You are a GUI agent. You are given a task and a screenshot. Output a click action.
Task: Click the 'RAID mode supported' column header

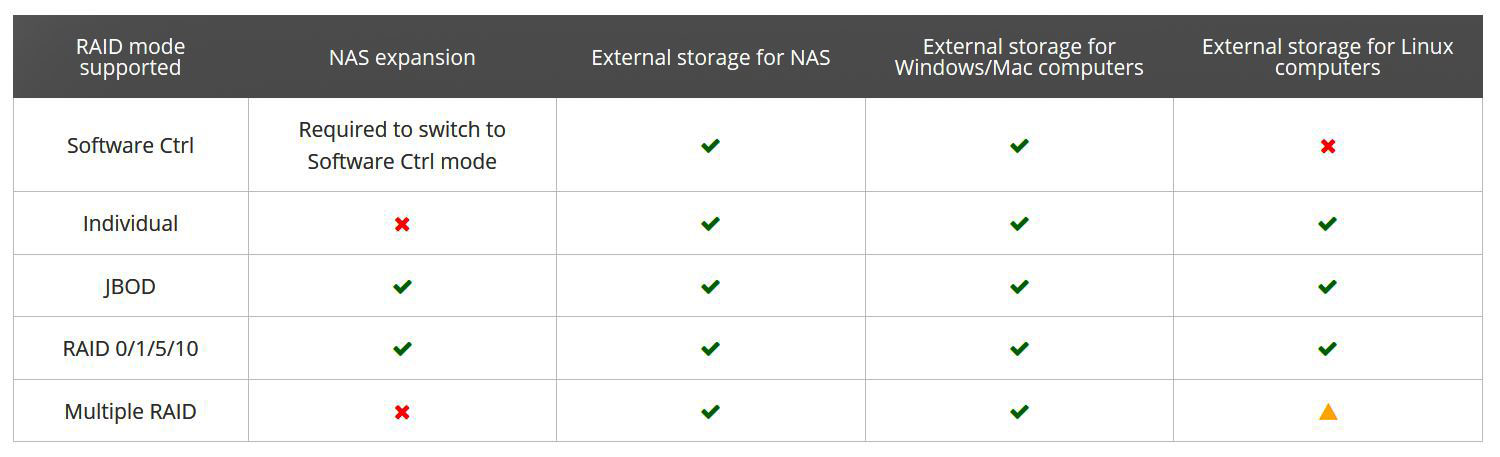tap(131, 57)
